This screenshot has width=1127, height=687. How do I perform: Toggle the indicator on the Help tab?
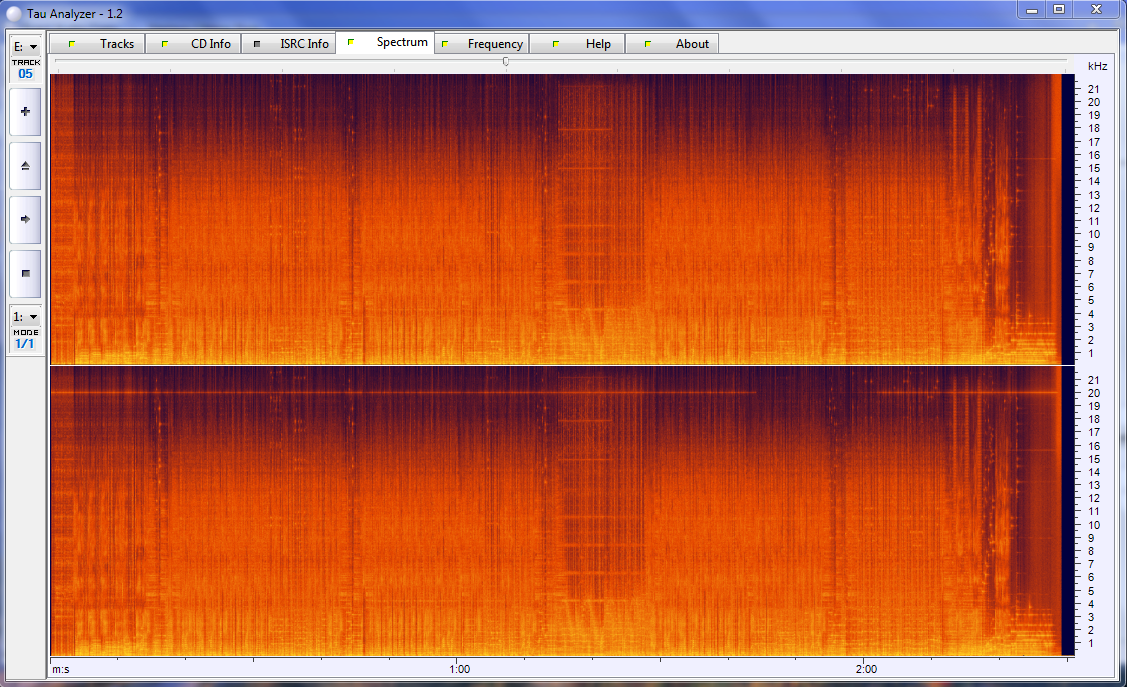click(556, 43)
